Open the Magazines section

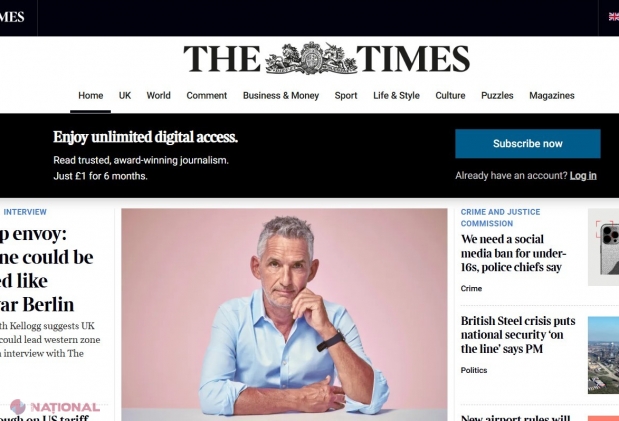pos(551,96)
